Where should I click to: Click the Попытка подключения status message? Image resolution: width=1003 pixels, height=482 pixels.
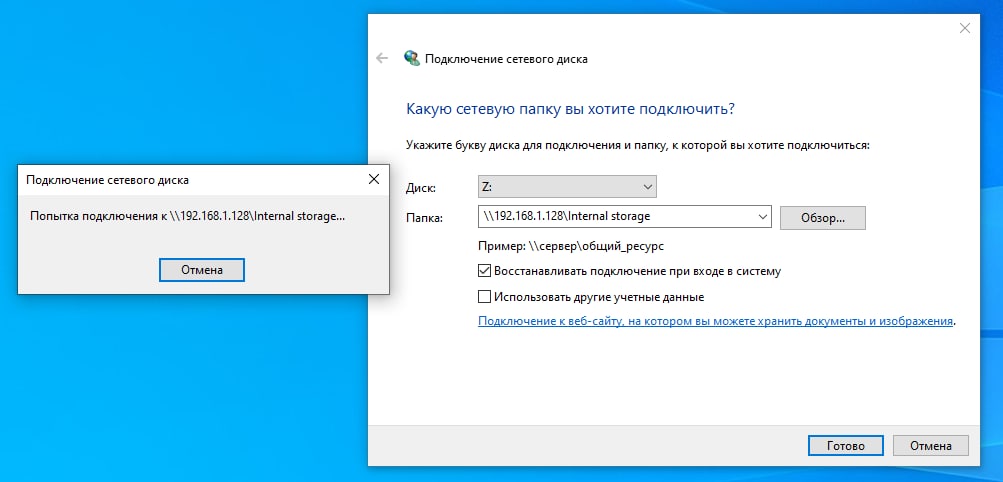(187, 216)
